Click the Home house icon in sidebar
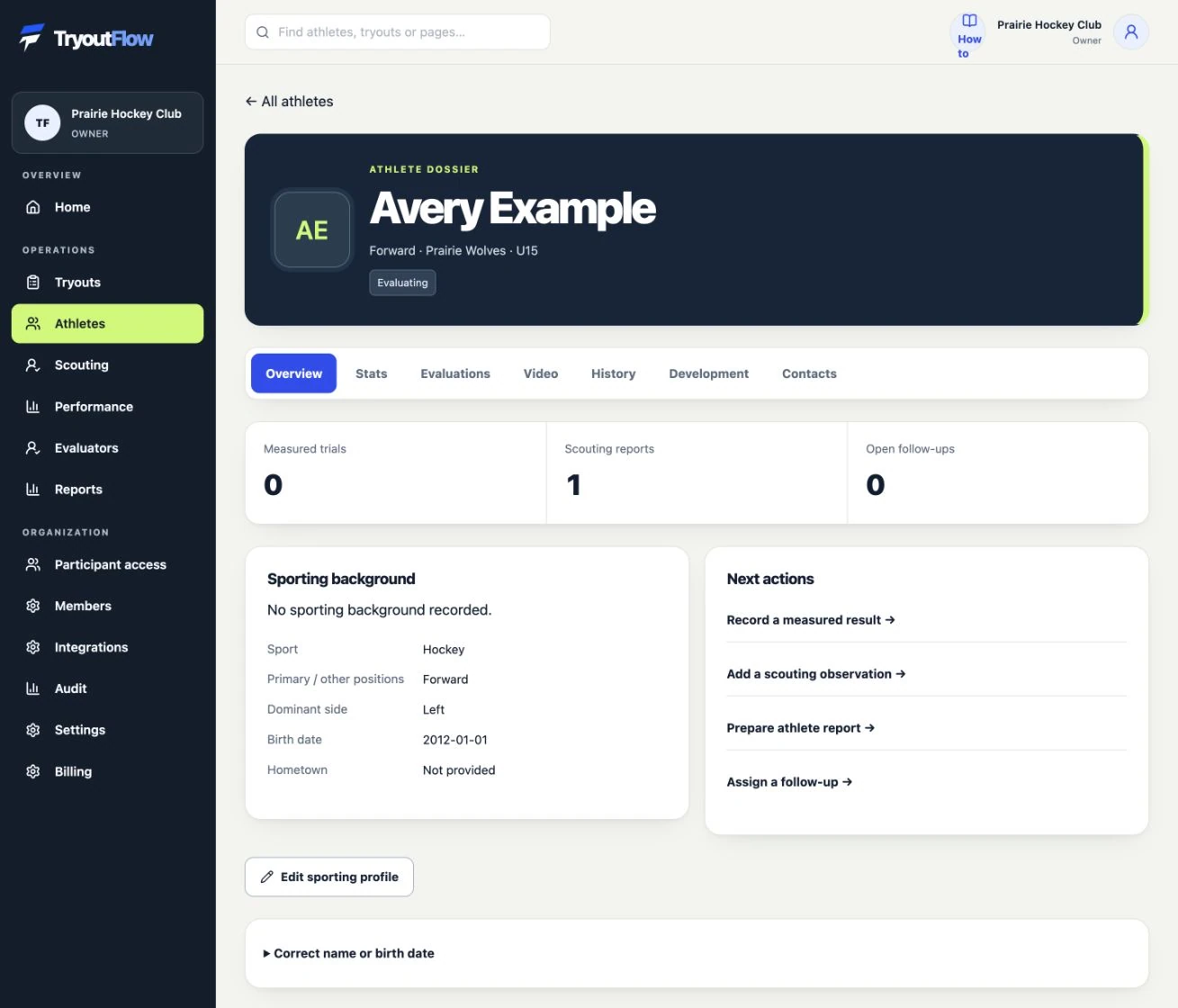The height and width of the screenshot is (1008, 1178). tap(33, 207)
